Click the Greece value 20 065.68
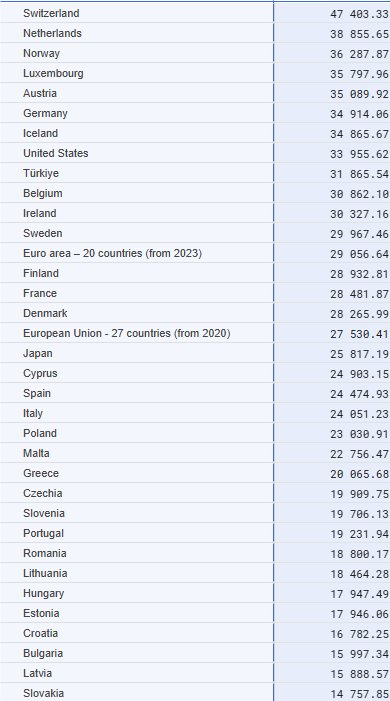Viewport: 390px width, 701px height. (x=360, y=474)
